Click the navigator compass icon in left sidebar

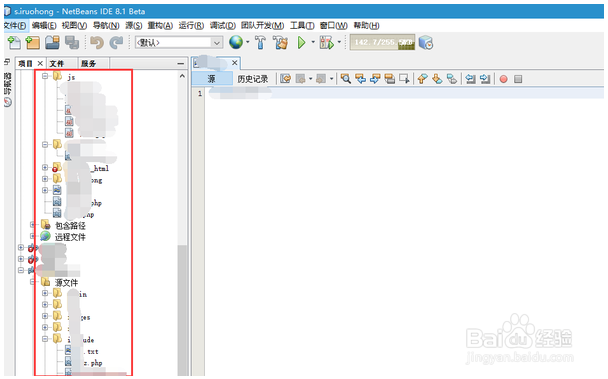pos(8,102)
